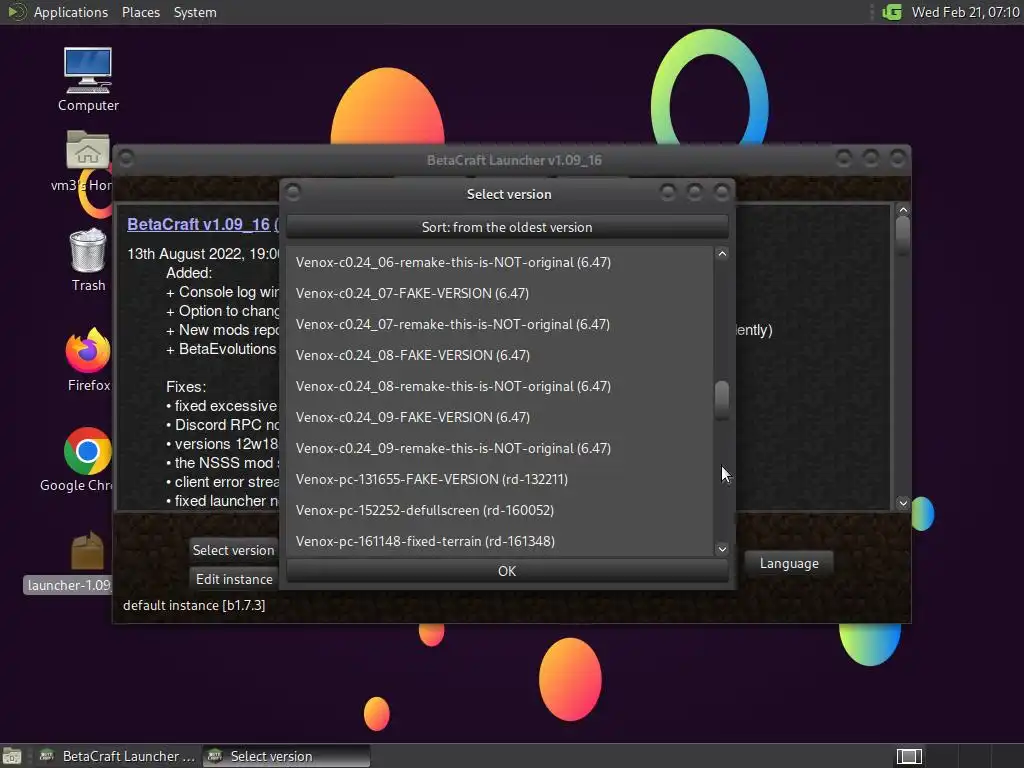Image resolution: width=1024 pixels, height=768 pixels.
Task: Confirm selection with the OK button
Action: coord(507,571)
